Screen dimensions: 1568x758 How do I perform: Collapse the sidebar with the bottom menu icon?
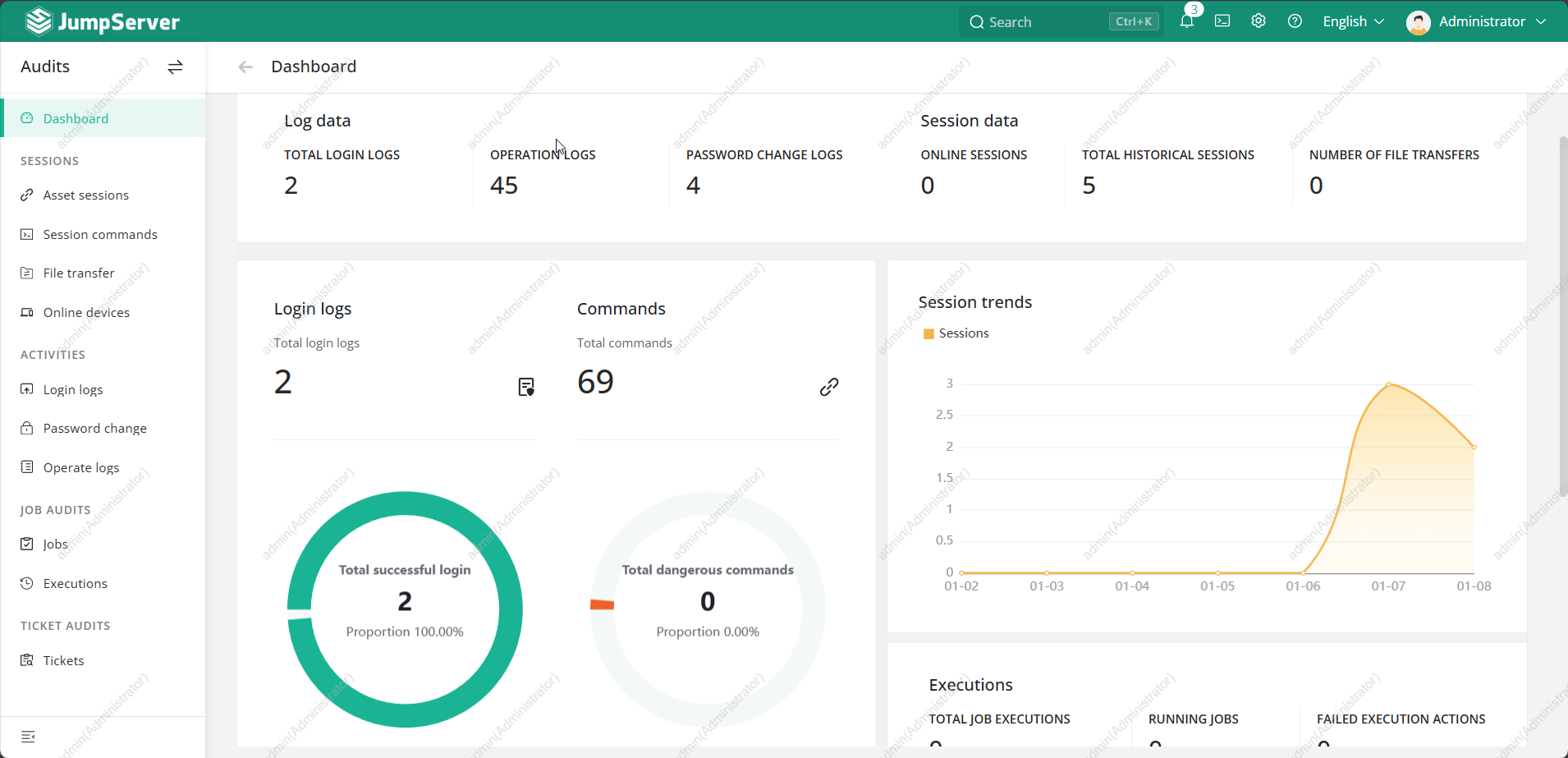click(x=28, y=737)
